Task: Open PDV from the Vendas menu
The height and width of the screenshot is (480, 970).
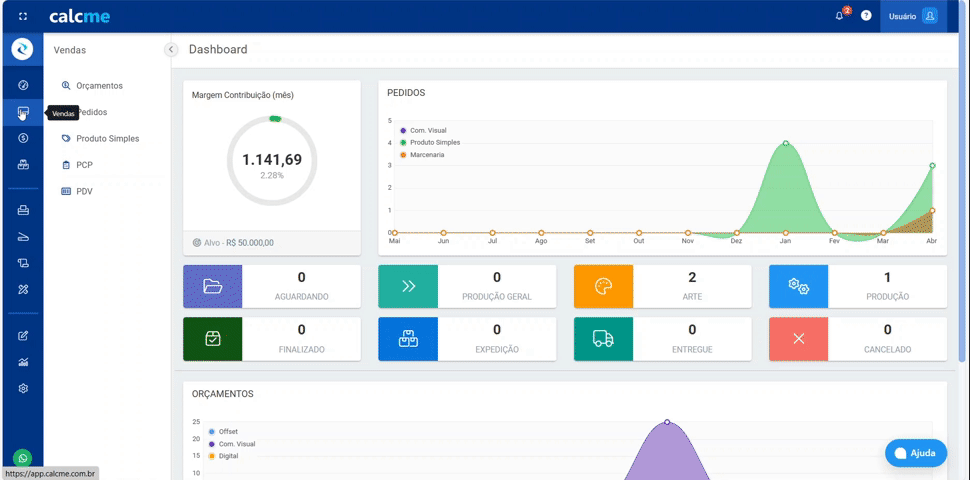Action: point(84,191)
